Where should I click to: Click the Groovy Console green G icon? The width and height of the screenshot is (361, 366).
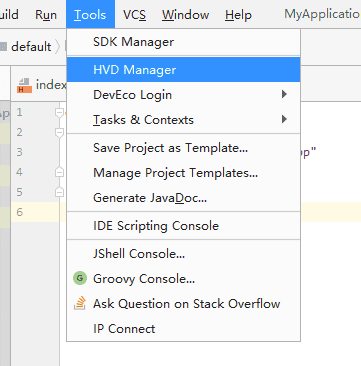80,278
